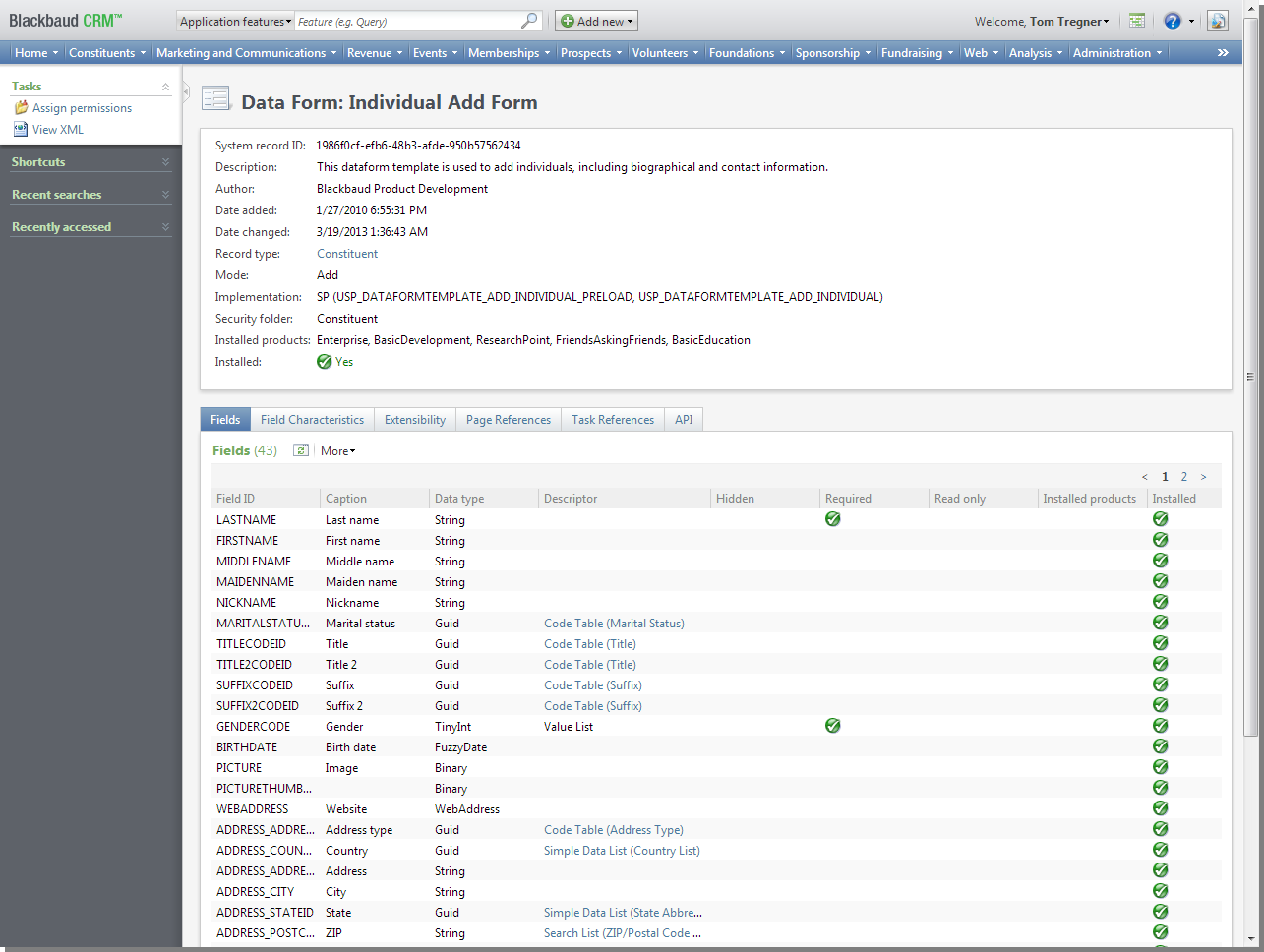Switch to the Page References tab
1264x952 pixels.
click(x=509, y=420)
